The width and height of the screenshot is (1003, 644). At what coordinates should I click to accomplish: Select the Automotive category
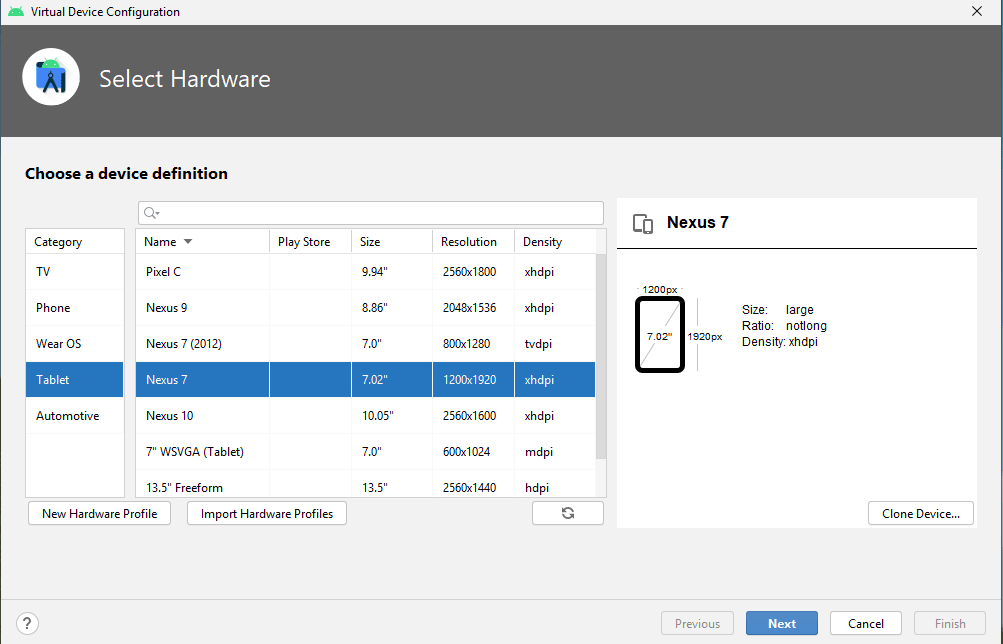pyautogui.click(x=74, y=416)
